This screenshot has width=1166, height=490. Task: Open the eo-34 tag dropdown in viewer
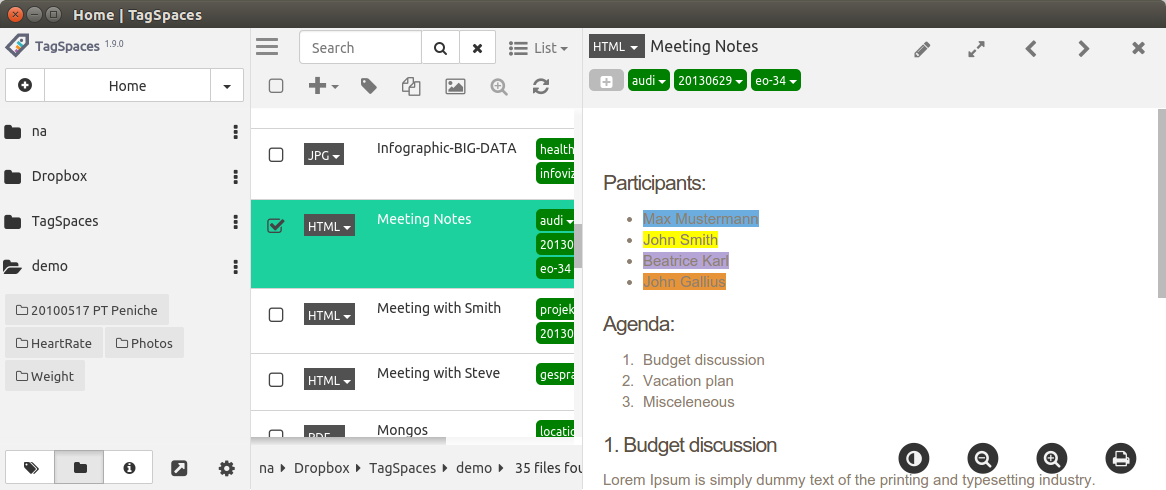(x=776, y=80)
